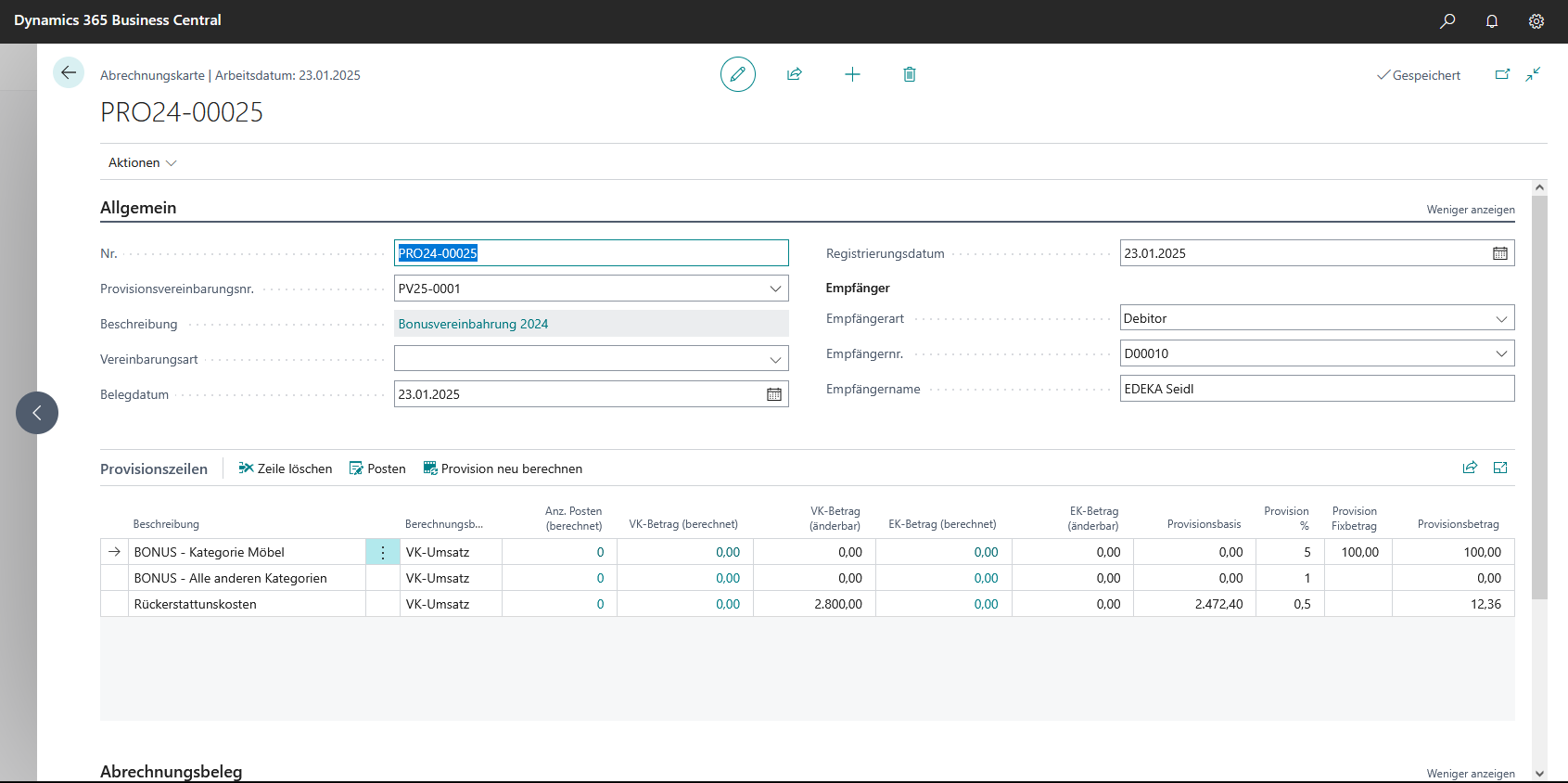Open notifications bell icon
The height and width of the screenshot is (783, 1568).
1492,20
